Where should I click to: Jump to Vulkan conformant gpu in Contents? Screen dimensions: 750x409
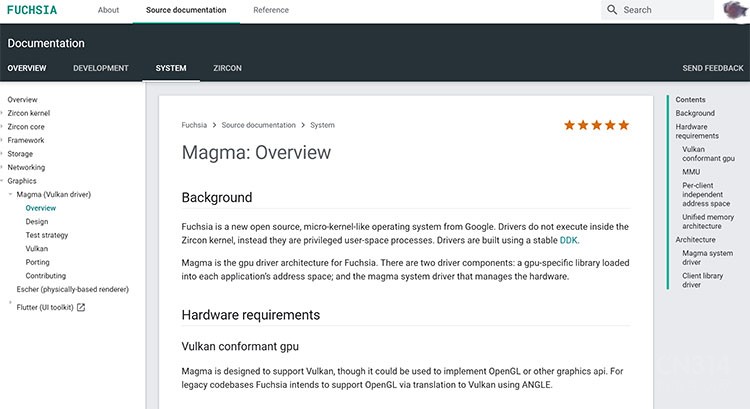[x=708, y=154]
